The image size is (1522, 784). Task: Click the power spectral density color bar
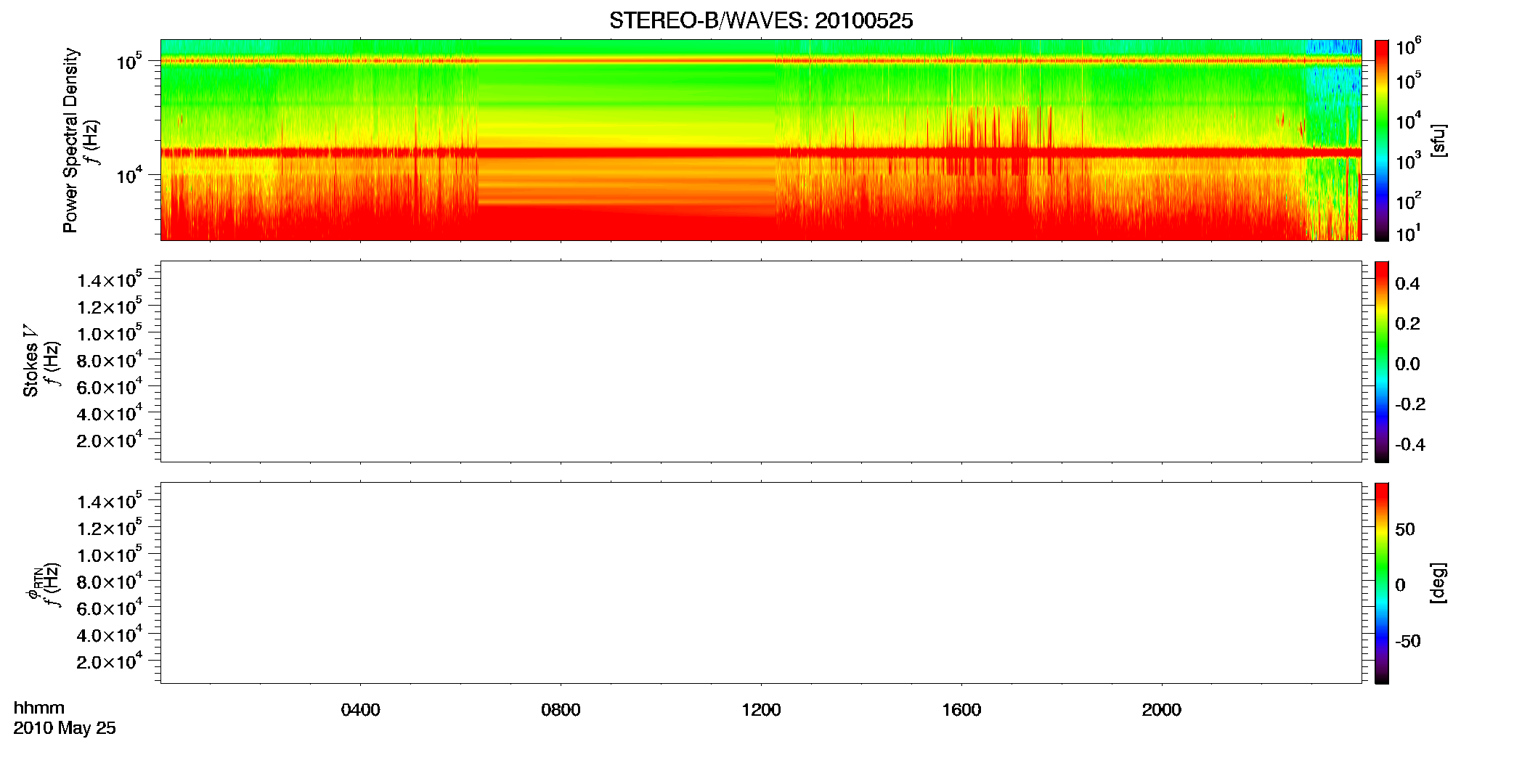point(1382,140)
